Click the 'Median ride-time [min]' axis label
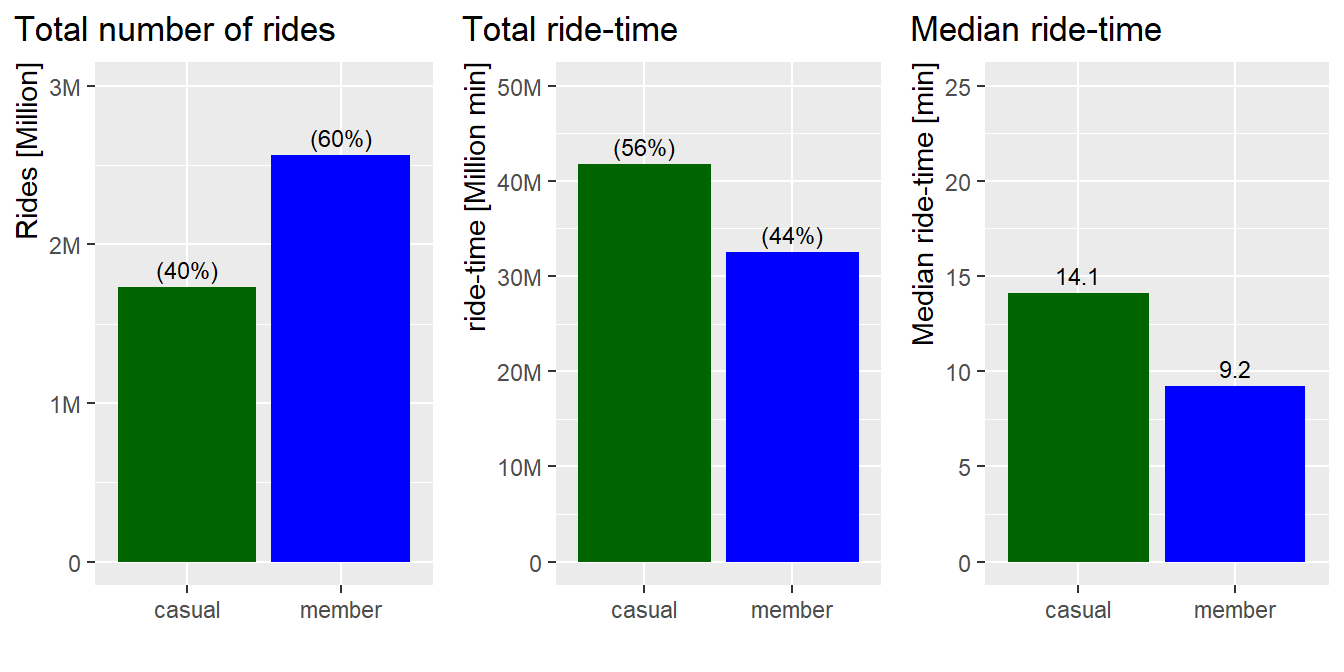 pos(924,204)
